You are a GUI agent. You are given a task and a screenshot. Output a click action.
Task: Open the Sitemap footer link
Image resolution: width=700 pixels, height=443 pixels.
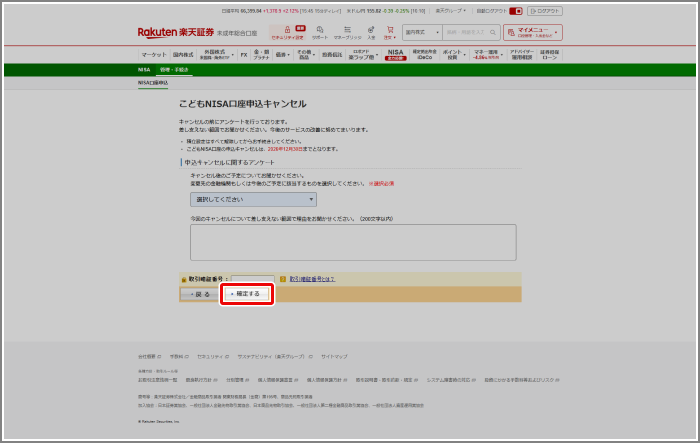(334, 356)
